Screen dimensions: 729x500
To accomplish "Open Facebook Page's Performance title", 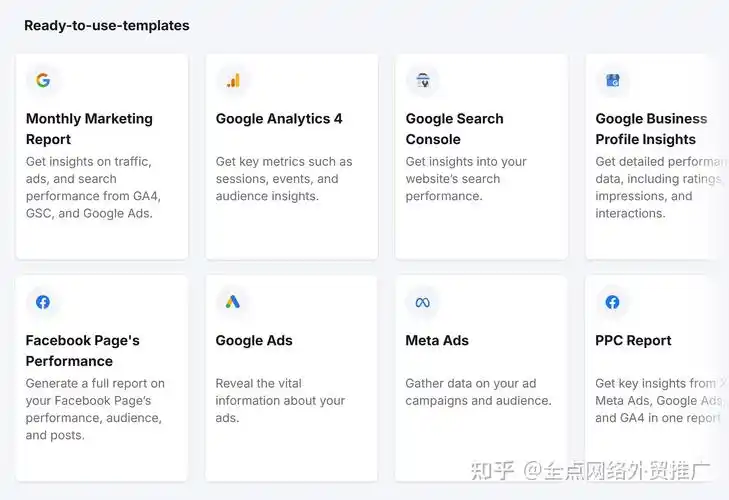I will click(81, 351).
